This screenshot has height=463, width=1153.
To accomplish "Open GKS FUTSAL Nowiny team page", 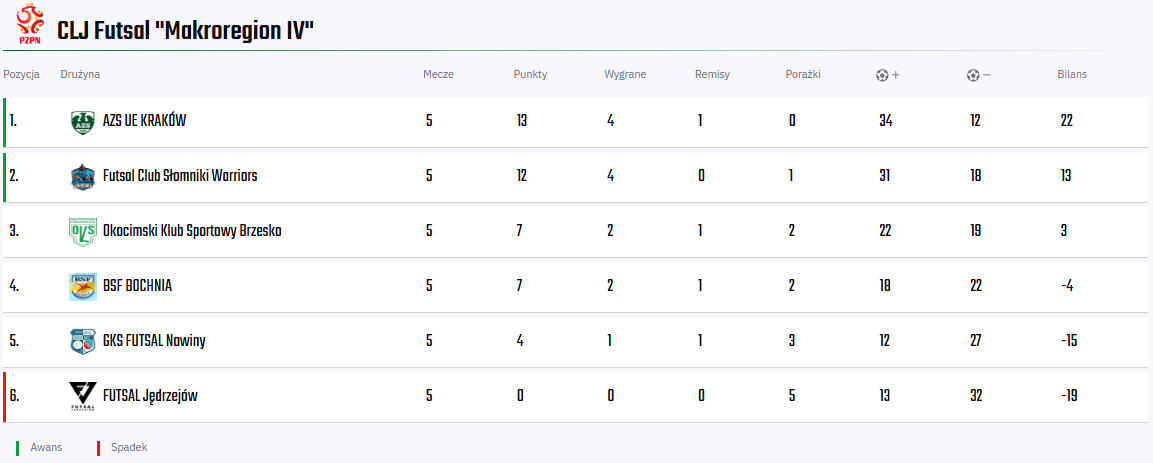I will (154, 341).
